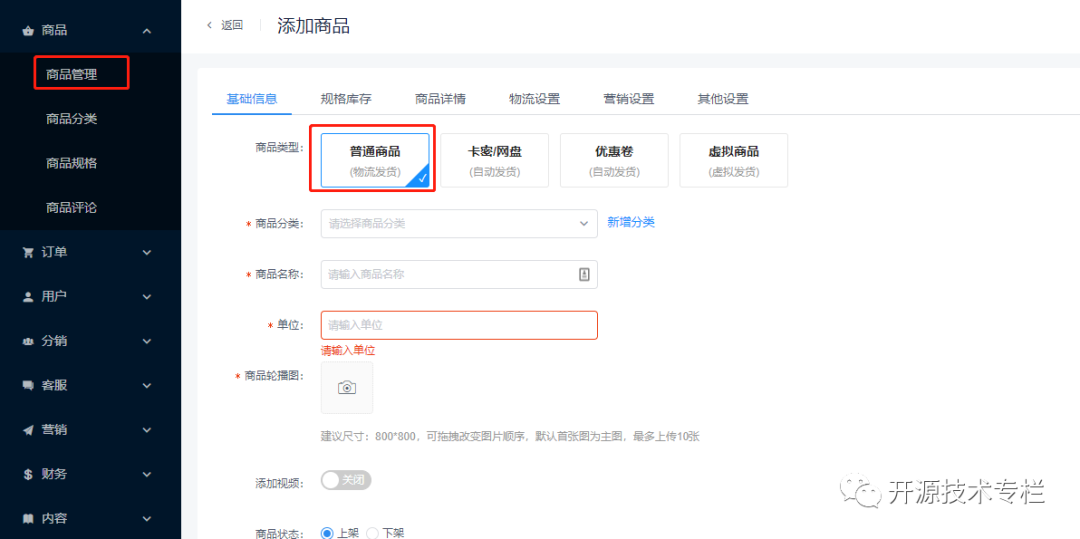1080x539 pixels.
Task: Expand the 分销 menu chevron
Action: coord(146,341)
